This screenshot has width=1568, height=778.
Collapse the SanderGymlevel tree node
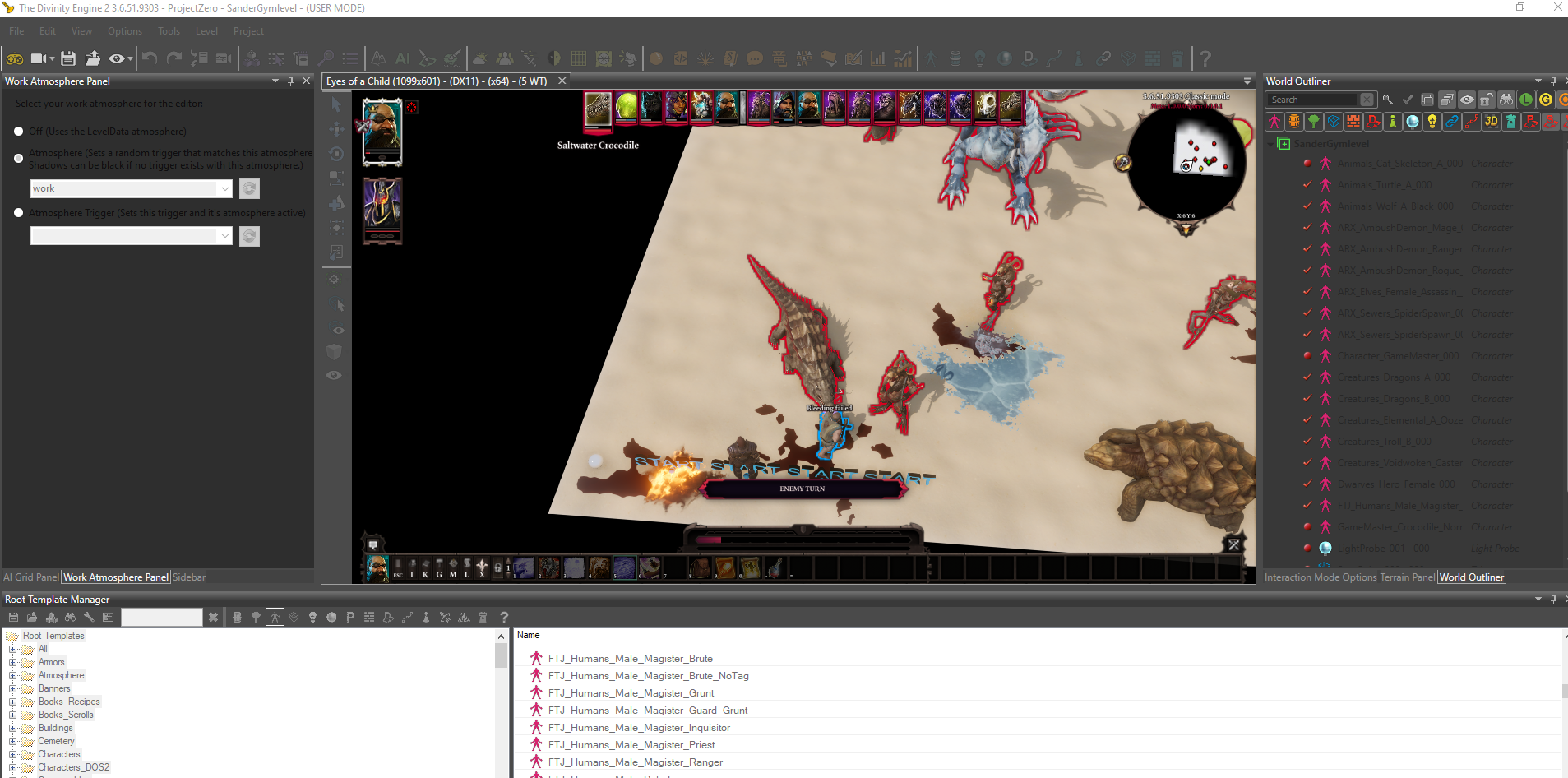(x=1271, y=144)
